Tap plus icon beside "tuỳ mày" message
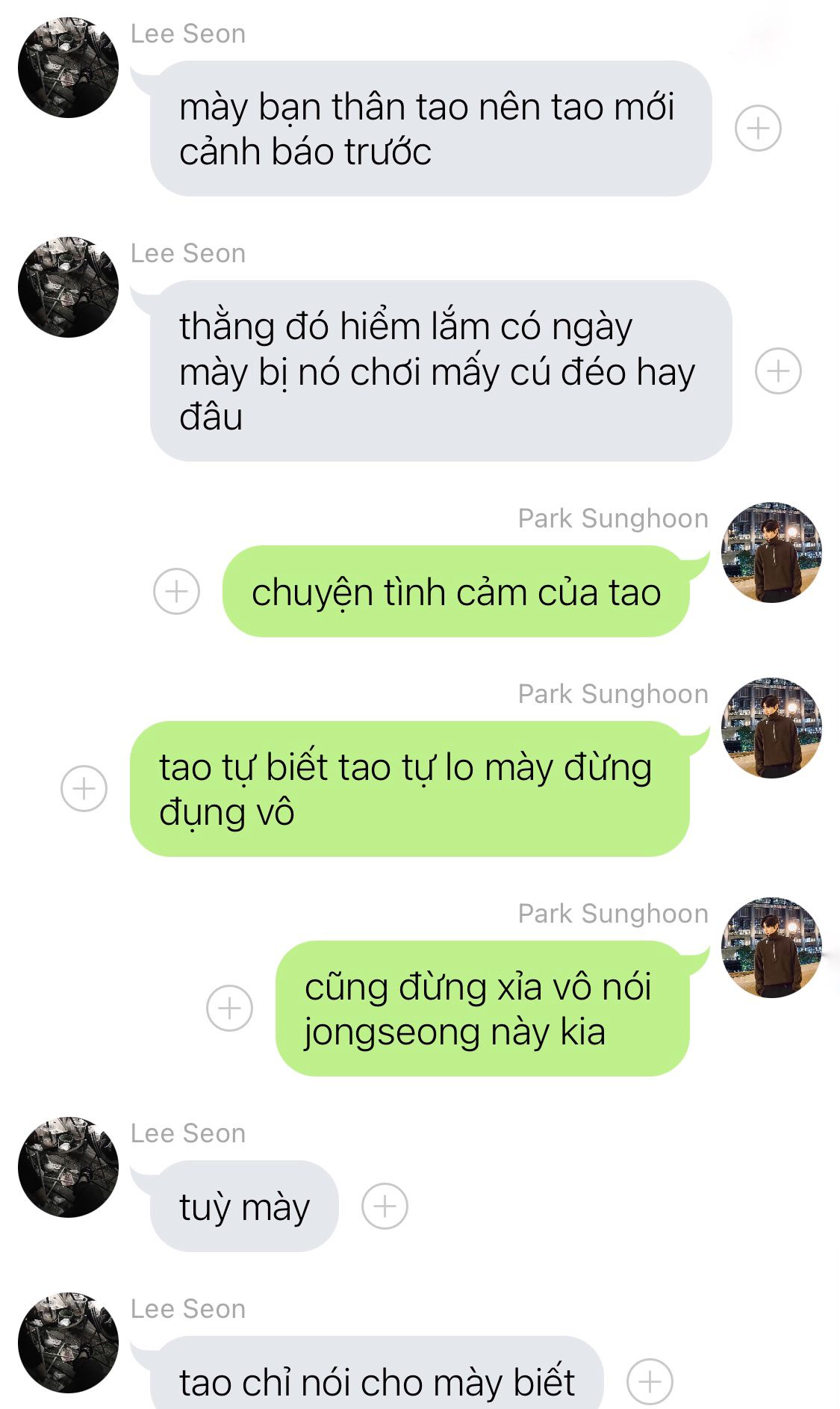 click(x=385, y=1206)
